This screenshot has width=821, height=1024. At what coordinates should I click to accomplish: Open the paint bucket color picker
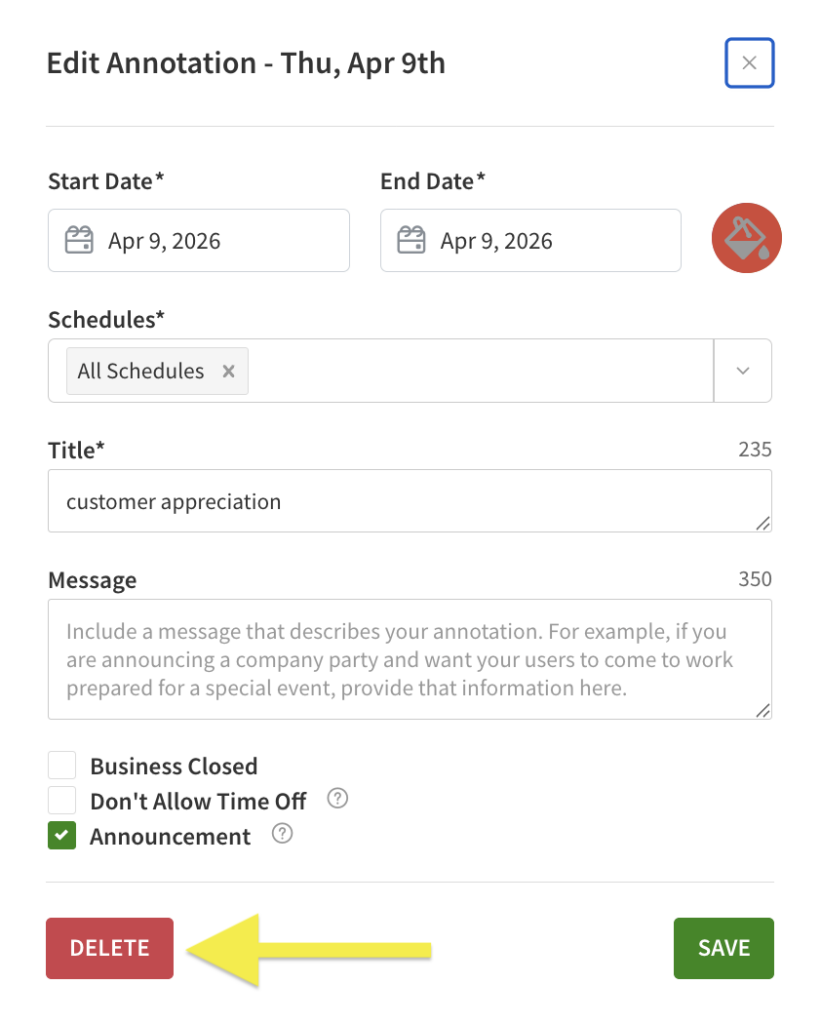pyautogui.click(x=746, y=239)
